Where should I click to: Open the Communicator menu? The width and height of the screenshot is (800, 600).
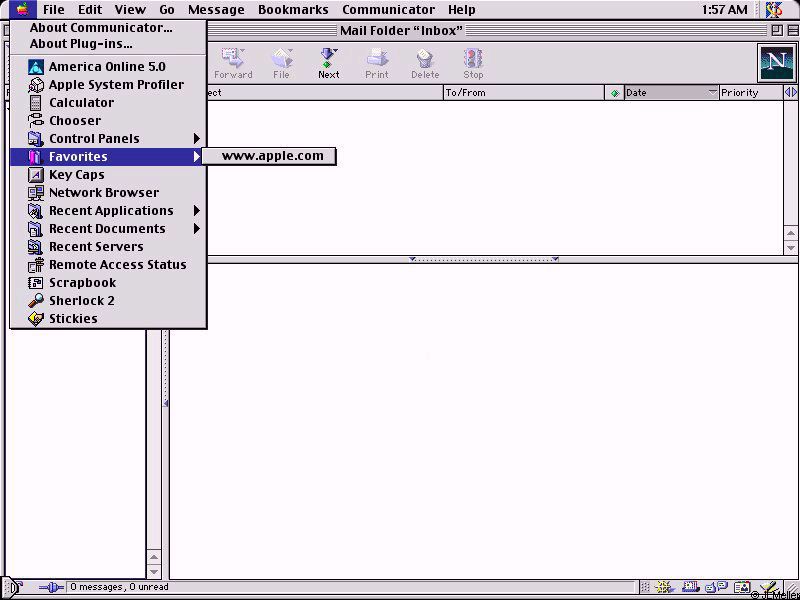click(x=388, y=10)
